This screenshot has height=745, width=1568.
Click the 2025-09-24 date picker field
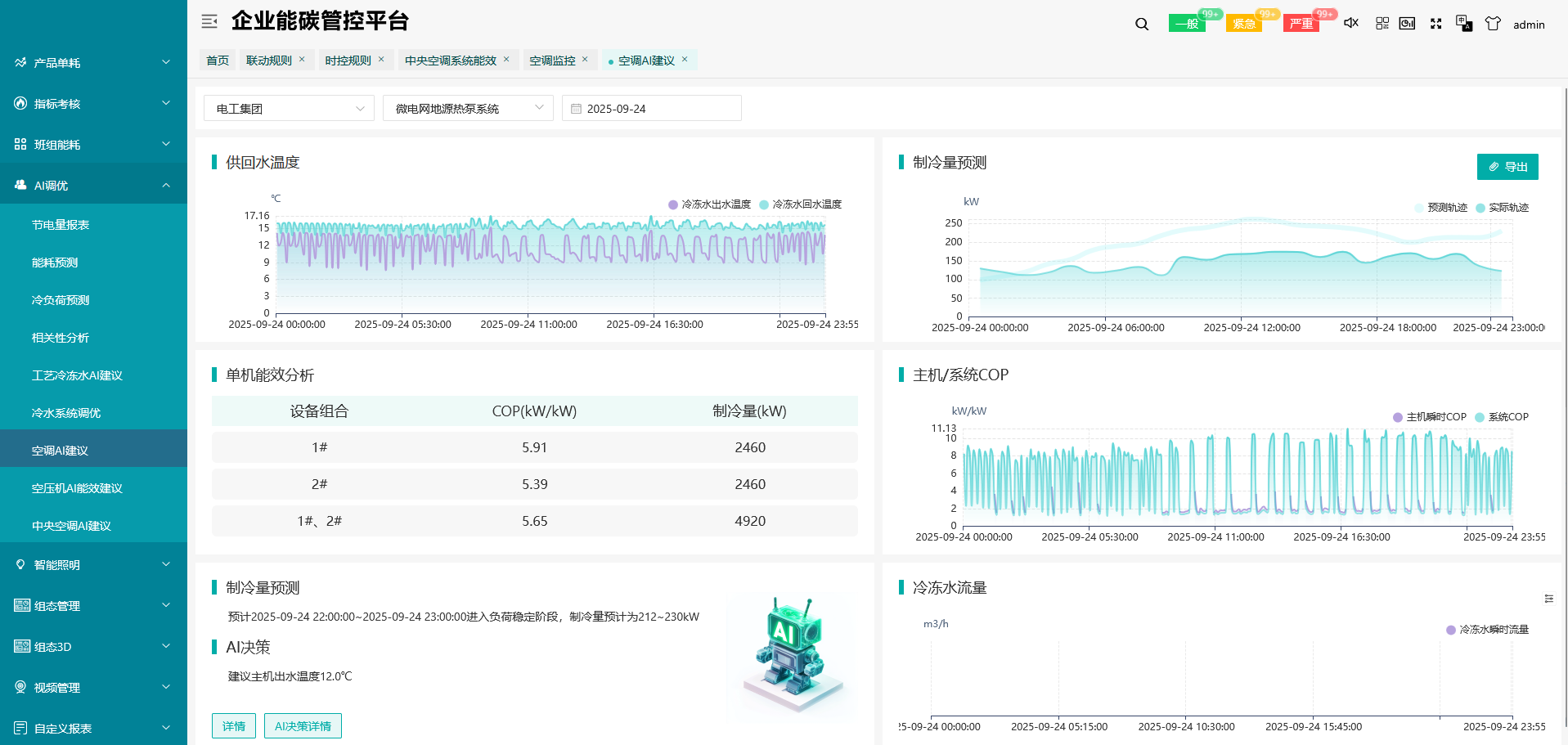pos(651,109)
